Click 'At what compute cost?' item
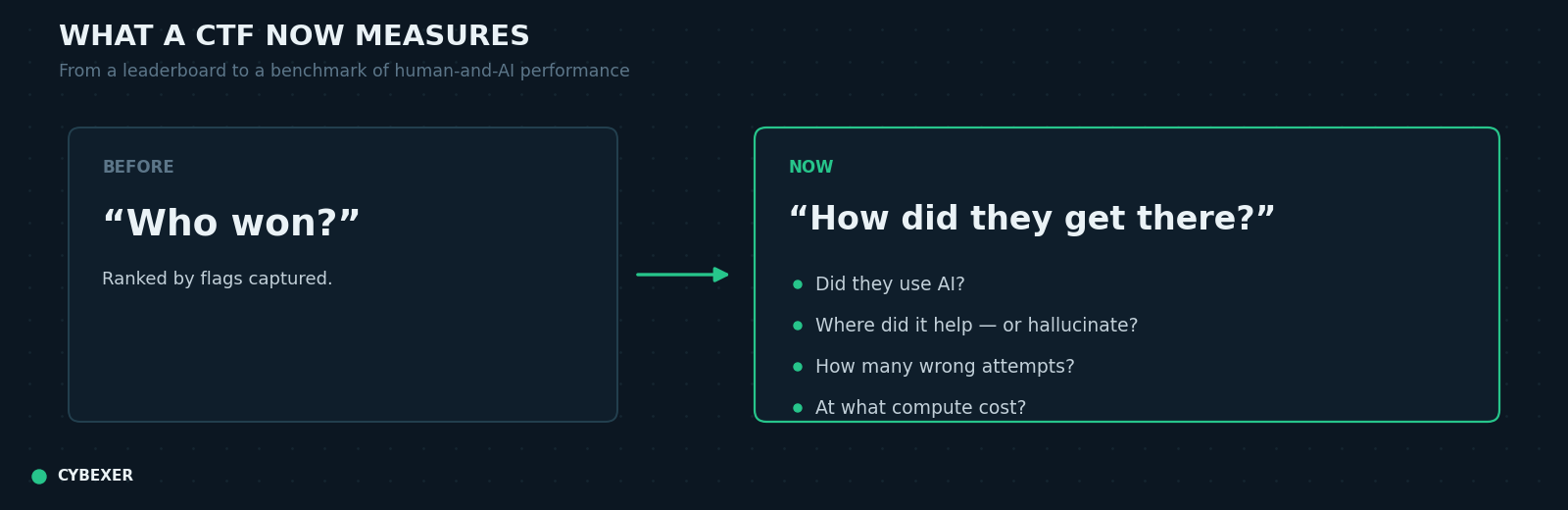The width and height of the screenshot is (1568, 510). tap(921, 408)
